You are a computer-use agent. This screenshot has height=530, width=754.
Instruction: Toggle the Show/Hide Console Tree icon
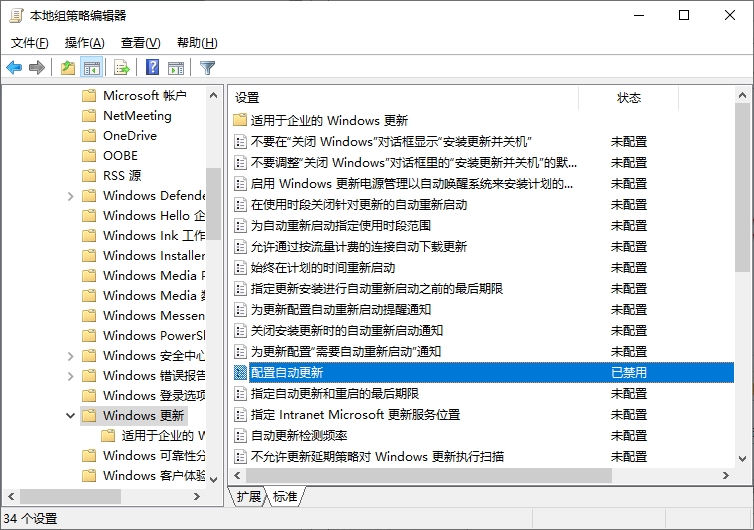pos(91,68)
